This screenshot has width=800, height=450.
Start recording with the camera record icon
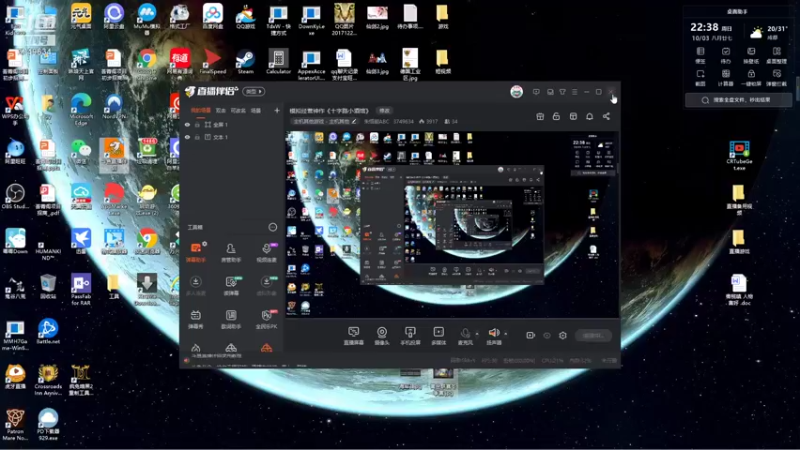[x=531, y=335]
